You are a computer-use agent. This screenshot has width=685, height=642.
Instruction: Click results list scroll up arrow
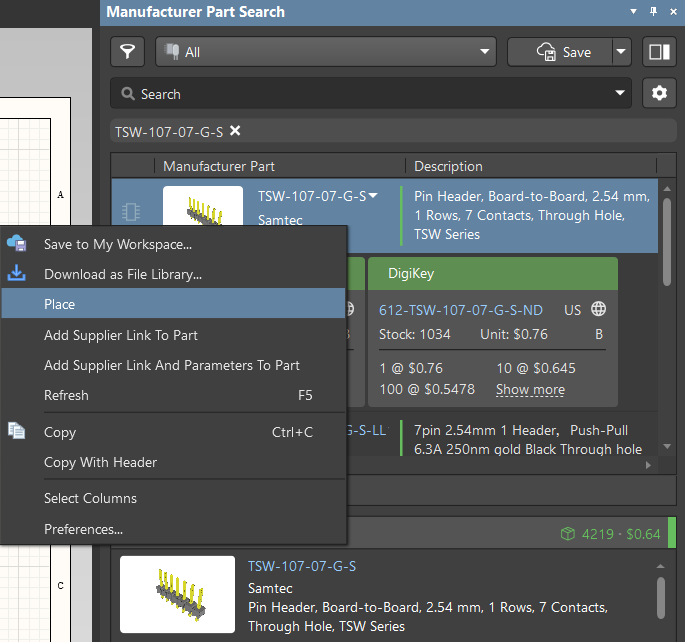(667, 189)
